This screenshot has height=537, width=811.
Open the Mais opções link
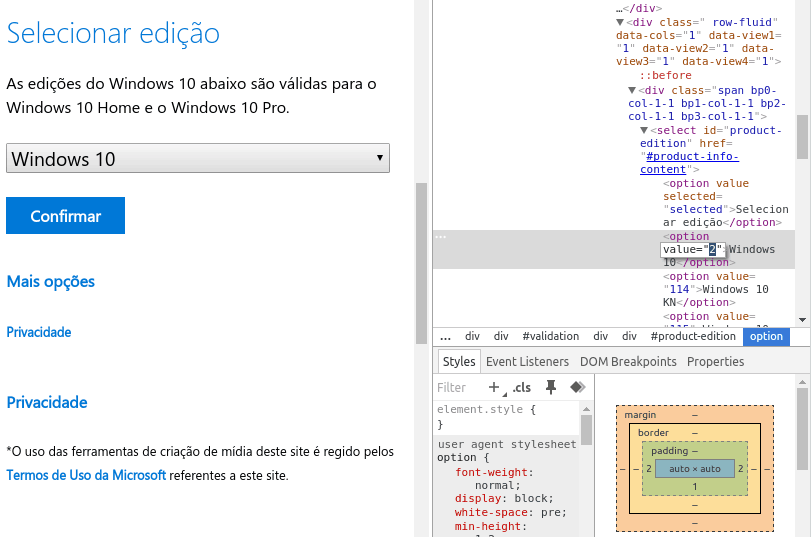(51, 281)
